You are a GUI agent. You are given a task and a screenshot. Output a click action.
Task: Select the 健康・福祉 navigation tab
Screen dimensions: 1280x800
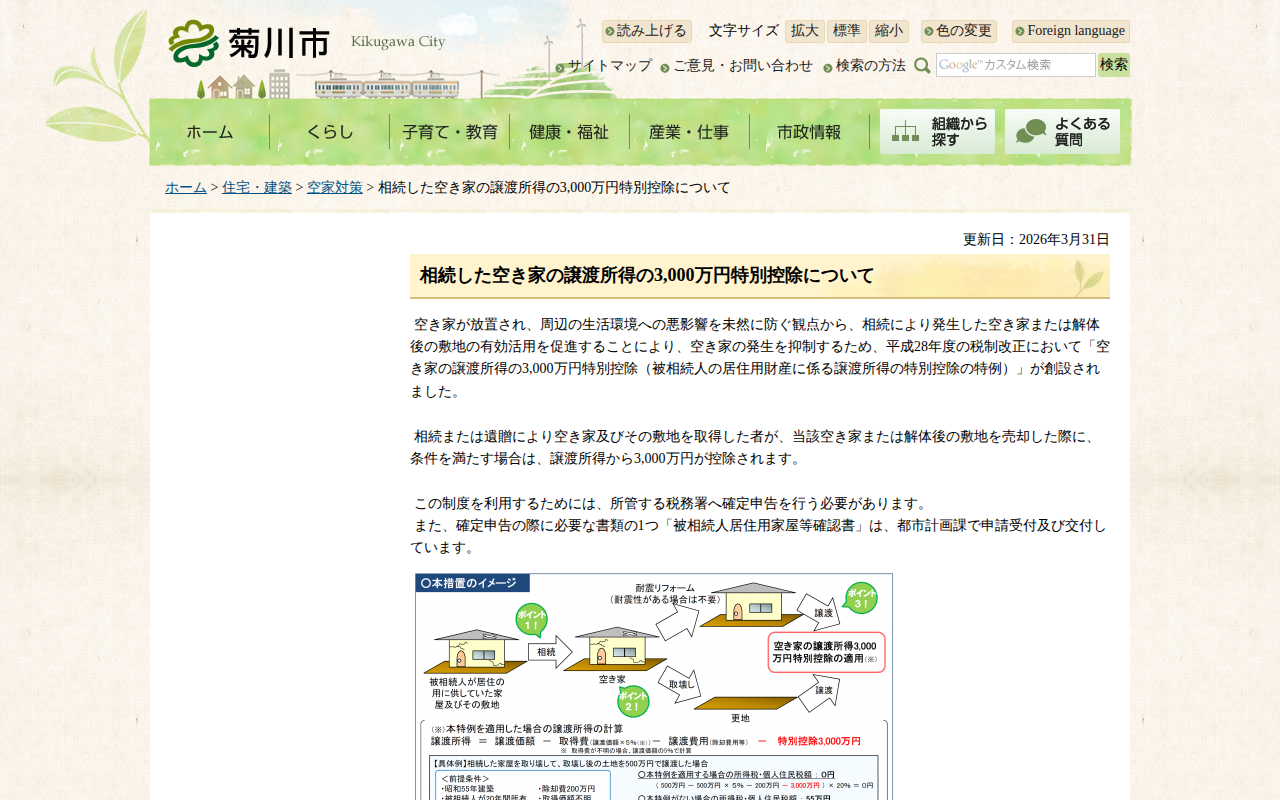click(x=569, y=132)
